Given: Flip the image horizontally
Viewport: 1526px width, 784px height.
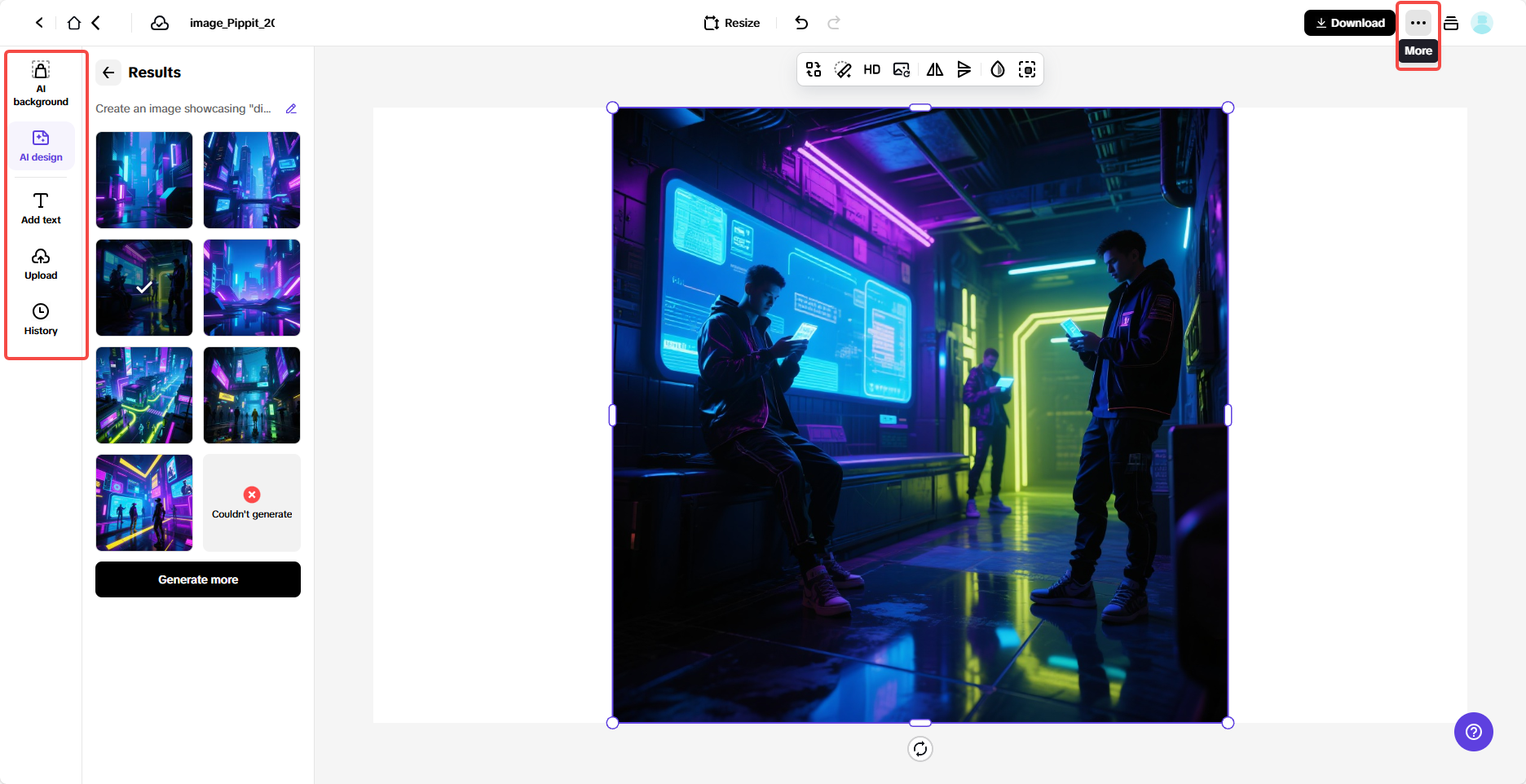Looking at the screenshot, I should pyautogui.click(x=934, y=70).
